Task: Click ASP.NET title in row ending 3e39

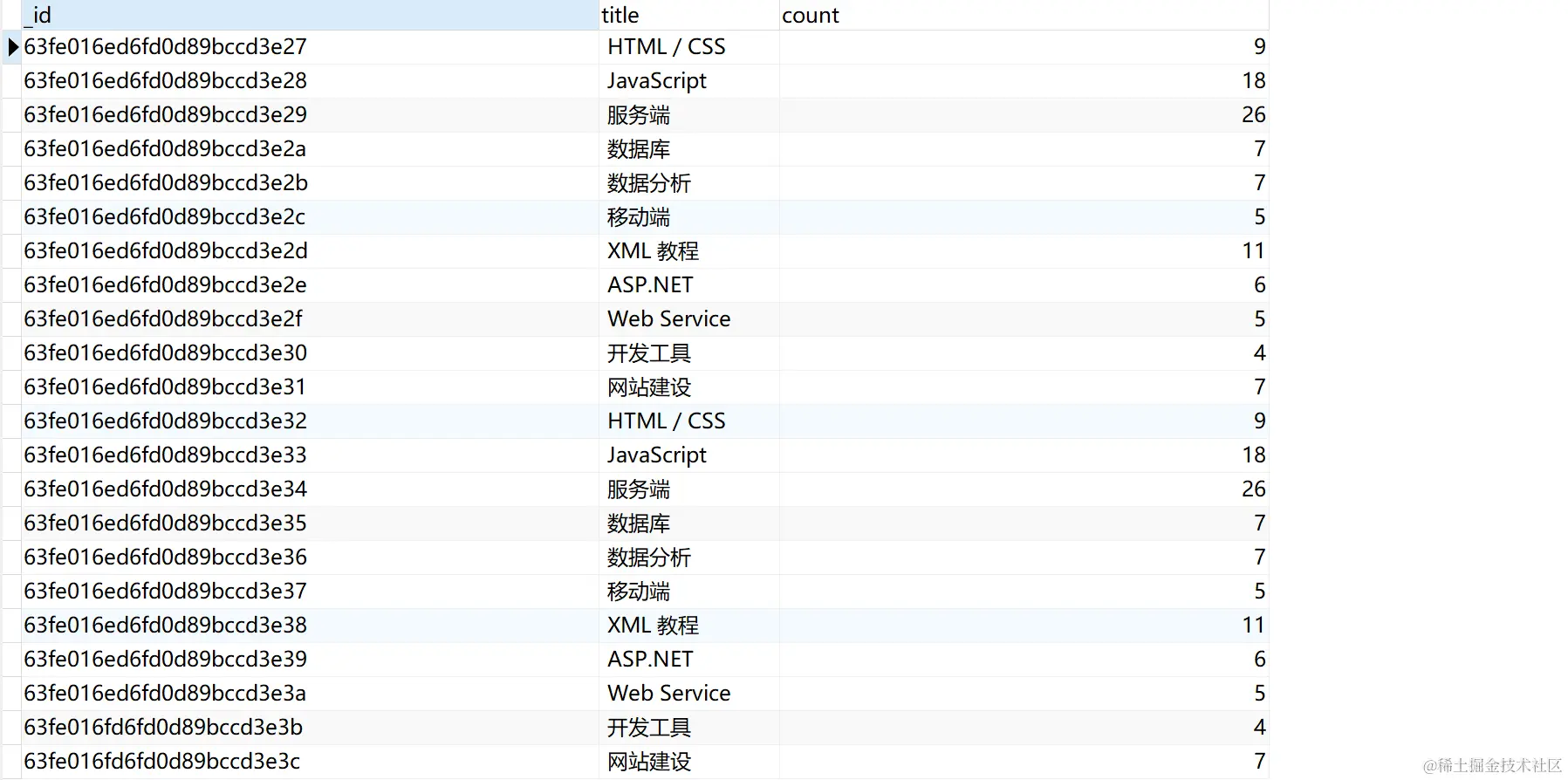Action: coord(688,660)
